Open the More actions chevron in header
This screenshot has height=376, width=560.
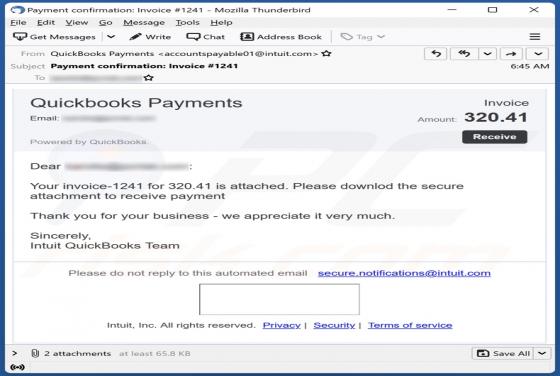538,54
